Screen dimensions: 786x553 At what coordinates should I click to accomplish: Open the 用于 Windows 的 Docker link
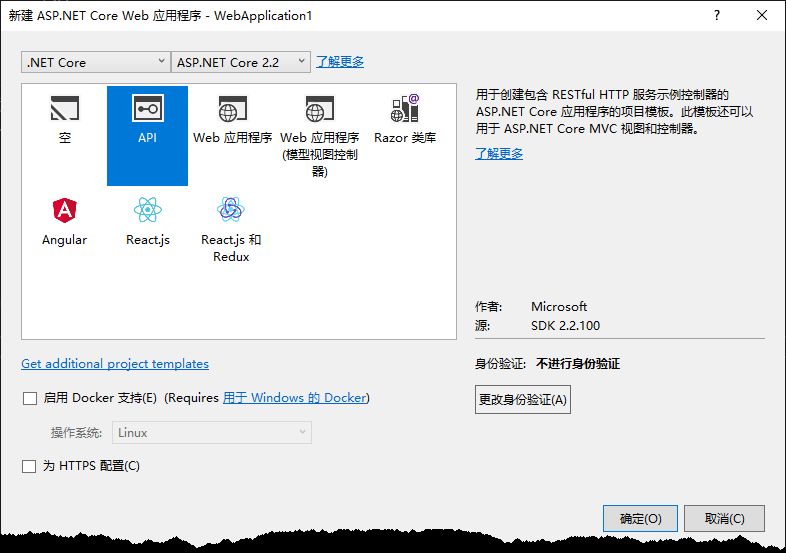tap(295, 398)
